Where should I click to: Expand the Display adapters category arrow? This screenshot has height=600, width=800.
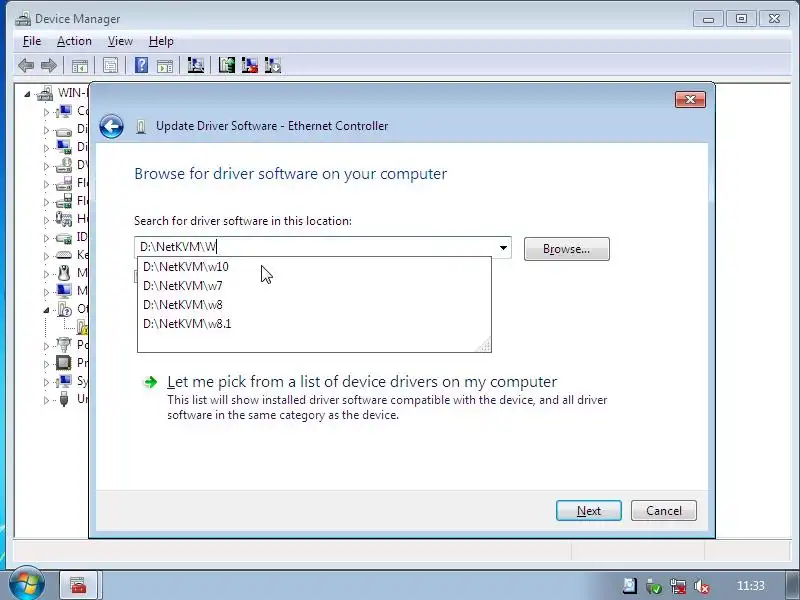(x=46, y=148)
